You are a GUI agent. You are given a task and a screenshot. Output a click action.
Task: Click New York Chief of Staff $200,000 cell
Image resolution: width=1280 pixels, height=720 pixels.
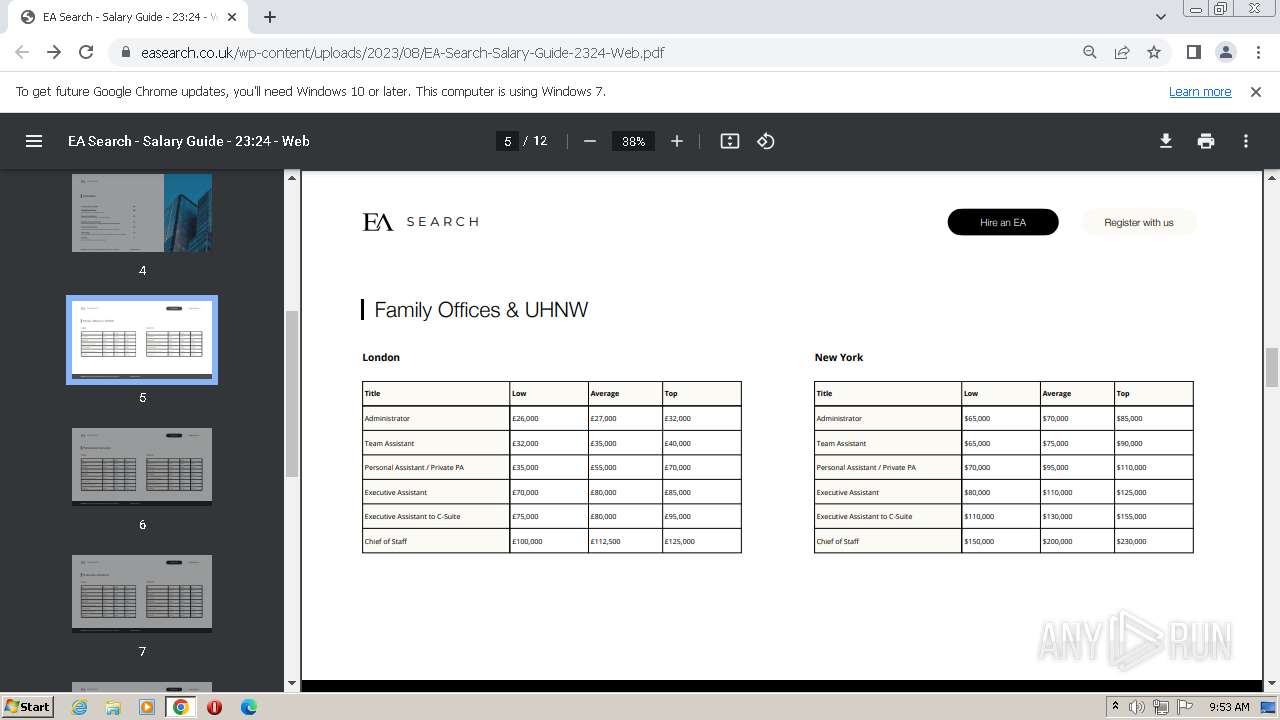coord(1077,541)
